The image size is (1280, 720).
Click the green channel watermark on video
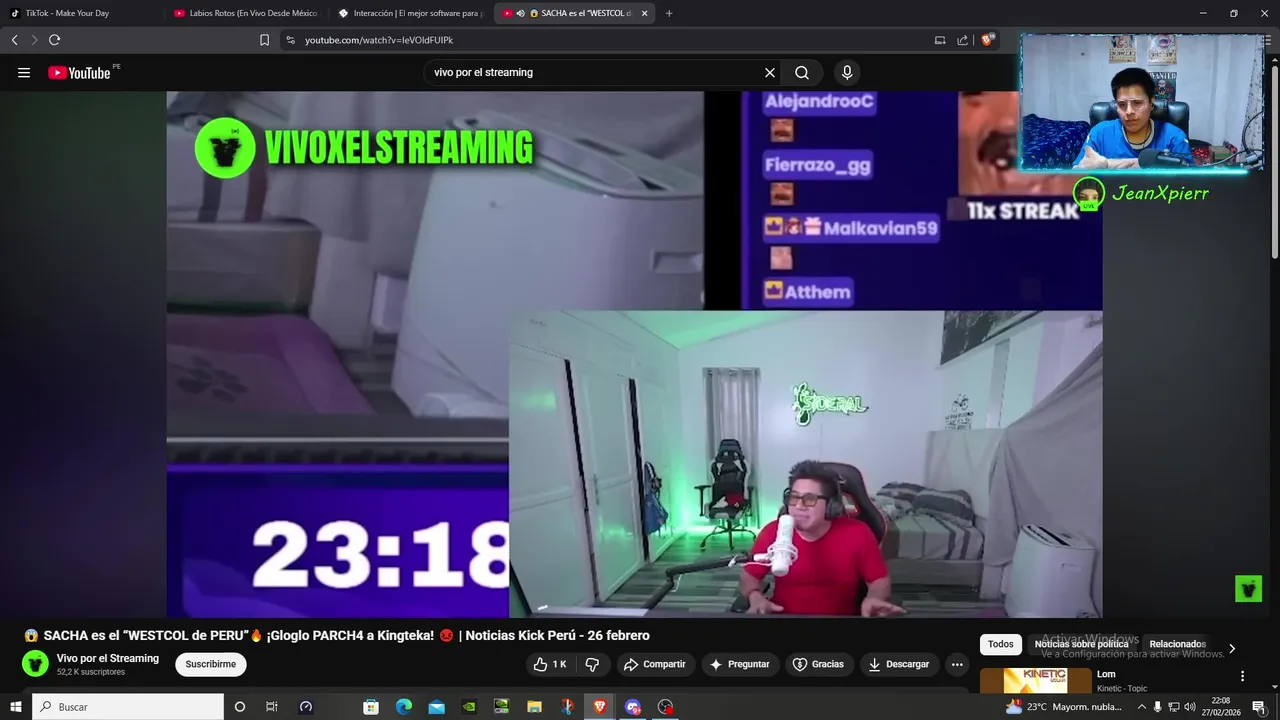(1248, 588)
